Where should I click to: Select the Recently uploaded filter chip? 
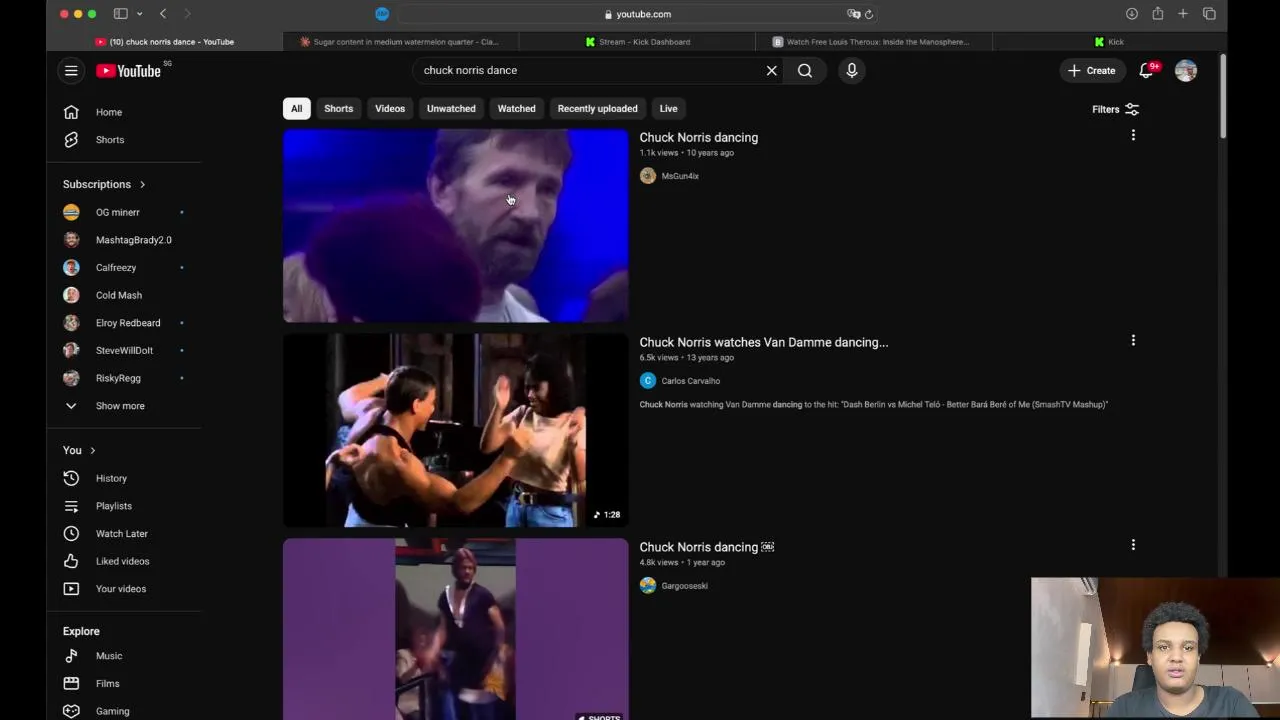coord(597,108)
